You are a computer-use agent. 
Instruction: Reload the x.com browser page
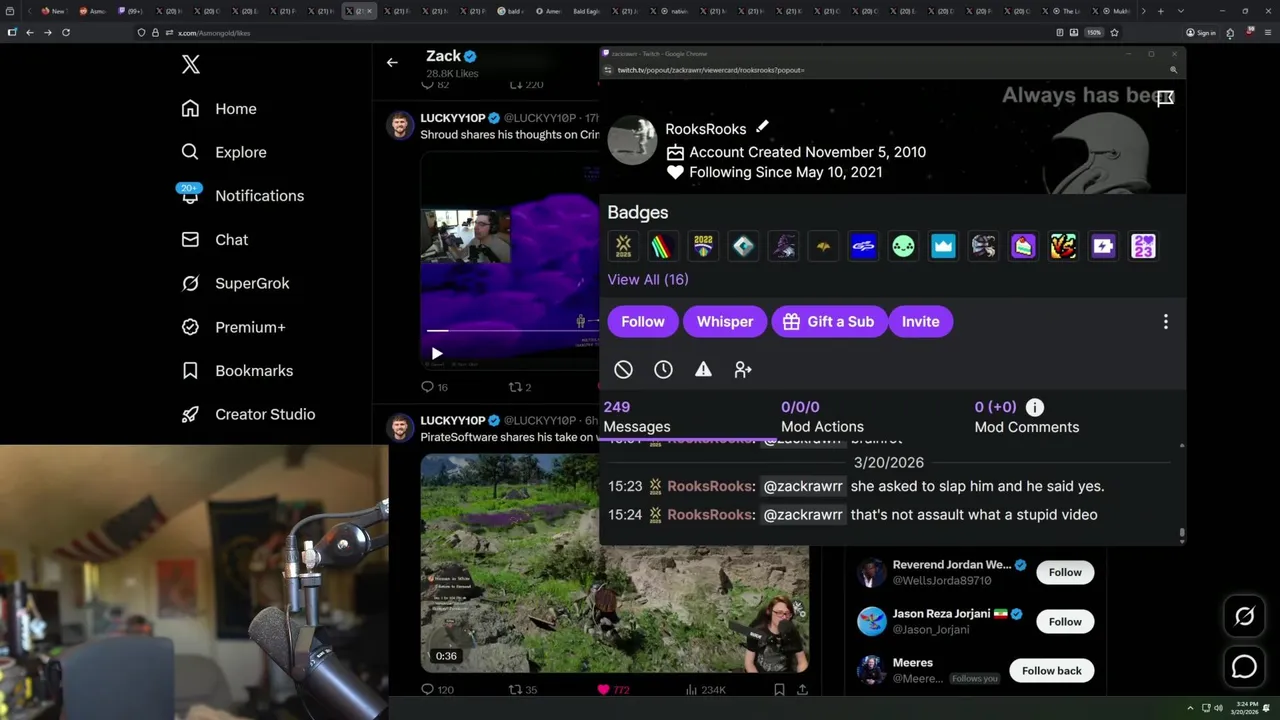[66, 32]
